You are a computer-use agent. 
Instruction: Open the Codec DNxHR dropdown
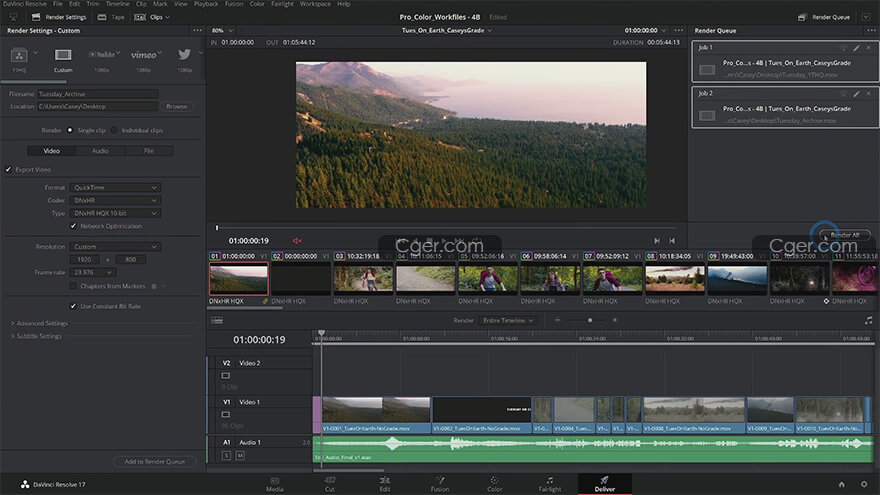[x=115, y=200]
